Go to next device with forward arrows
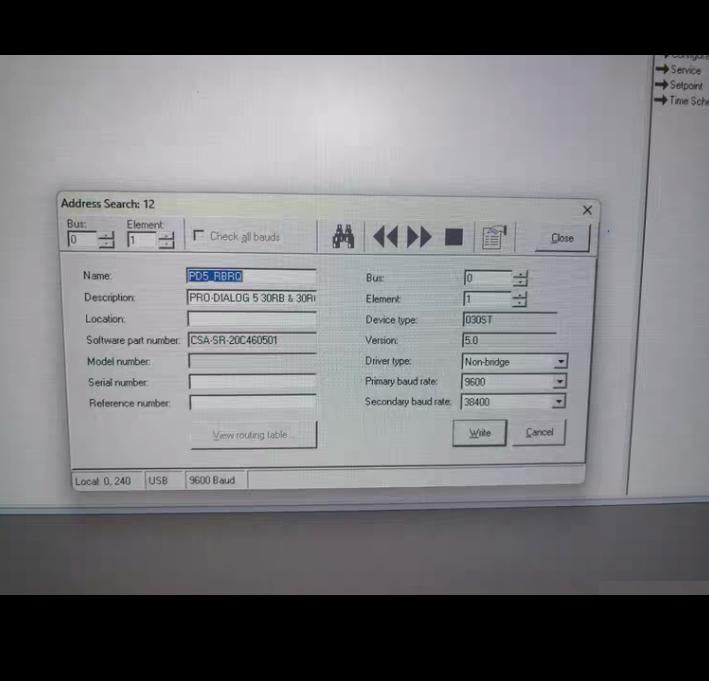This screenshot has width=709, height=681. 419,236
